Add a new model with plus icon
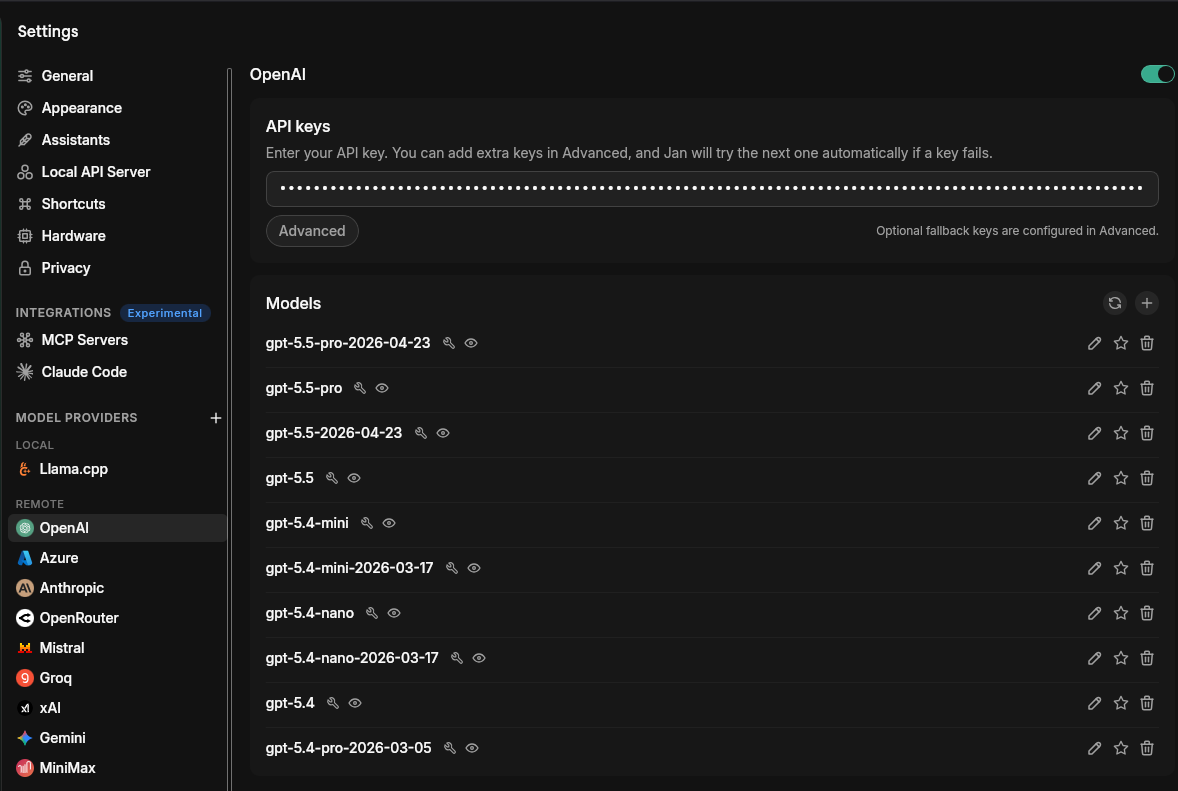 [x=1146, y=303]
